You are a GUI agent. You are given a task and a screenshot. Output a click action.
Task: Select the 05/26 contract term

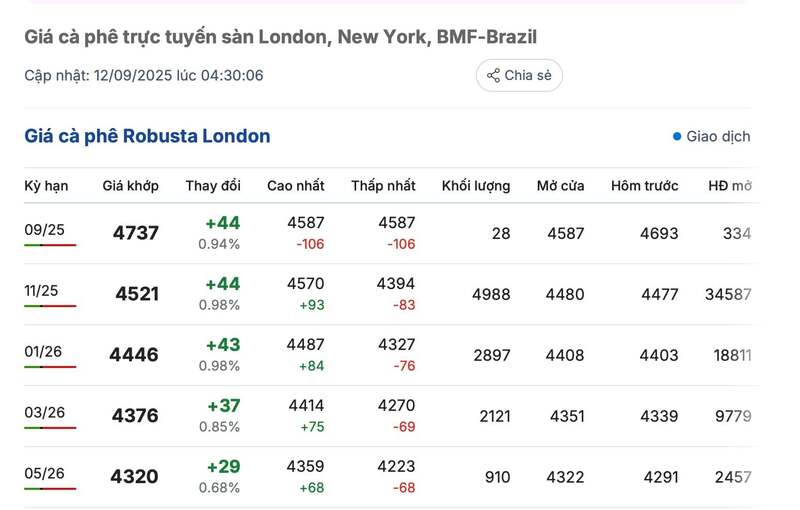(45, 473)
